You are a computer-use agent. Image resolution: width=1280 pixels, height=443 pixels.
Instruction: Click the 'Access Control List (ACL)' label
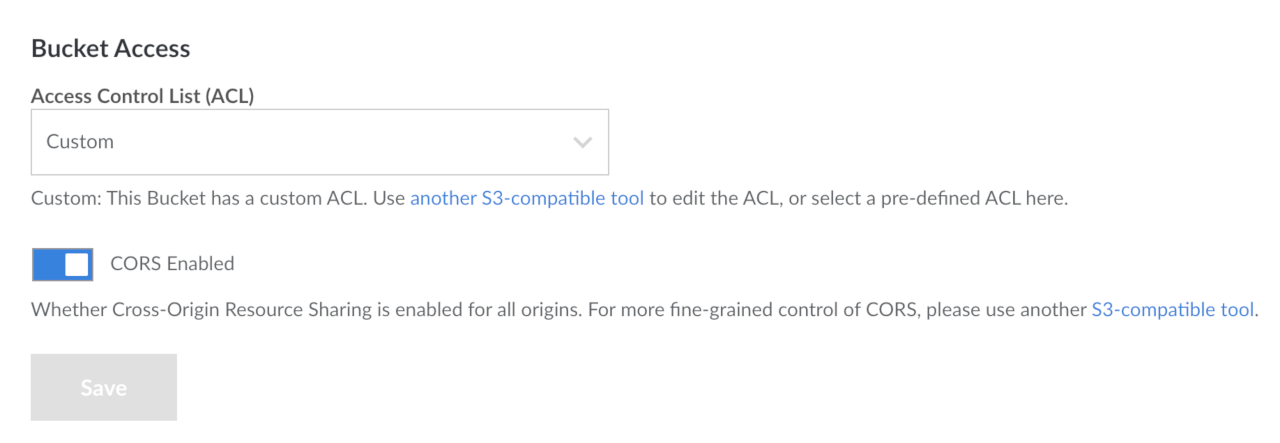point(142,96)
